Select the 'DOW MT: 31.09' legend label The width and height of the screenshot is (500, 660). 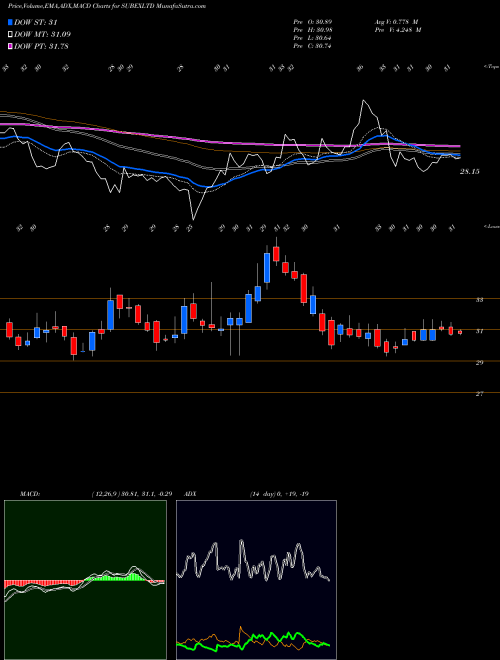[43, 35]
